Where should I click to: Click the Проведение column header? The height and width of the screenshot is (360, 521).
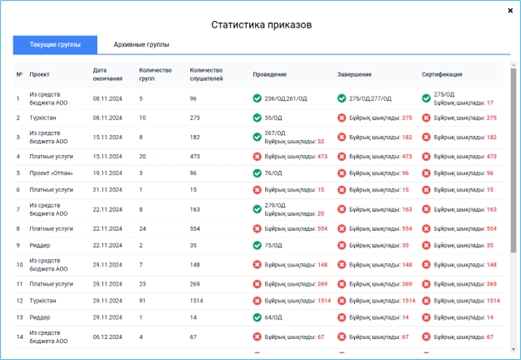tap(270, 74)
